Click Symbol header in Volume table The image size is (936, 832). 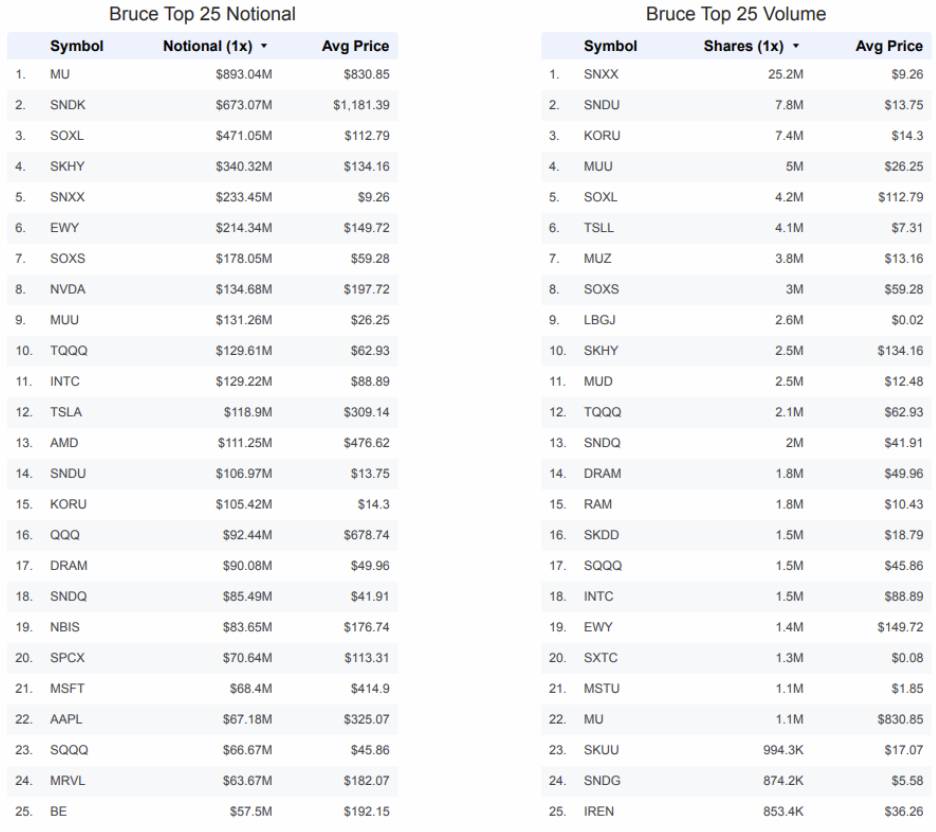pyautogui.click(x=610, y=46)
